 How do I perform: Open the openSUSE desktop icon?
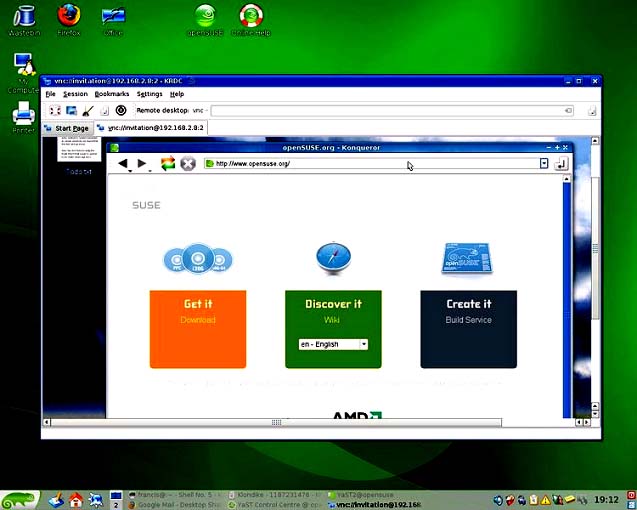(203, 17)
